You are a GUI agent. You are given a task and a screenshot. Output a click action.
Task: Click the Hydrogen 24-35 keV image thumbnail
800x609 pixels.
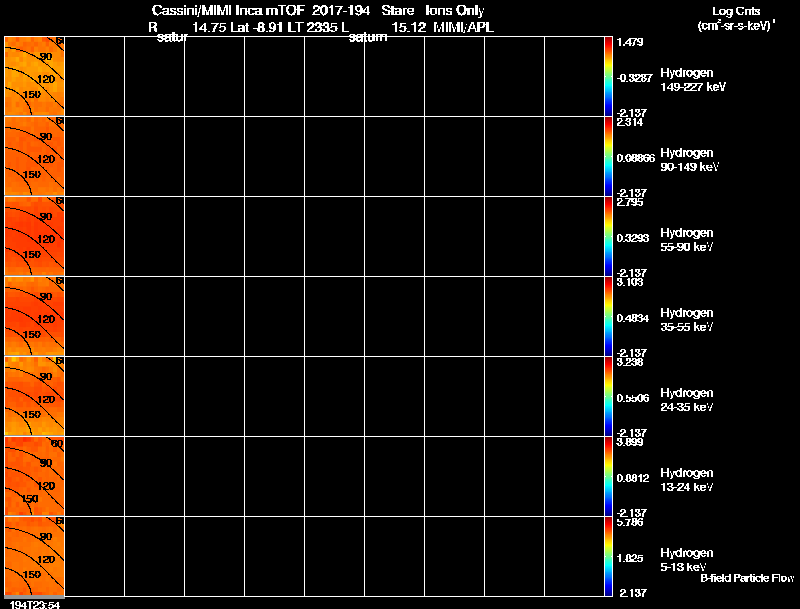[x=34, y=396]
